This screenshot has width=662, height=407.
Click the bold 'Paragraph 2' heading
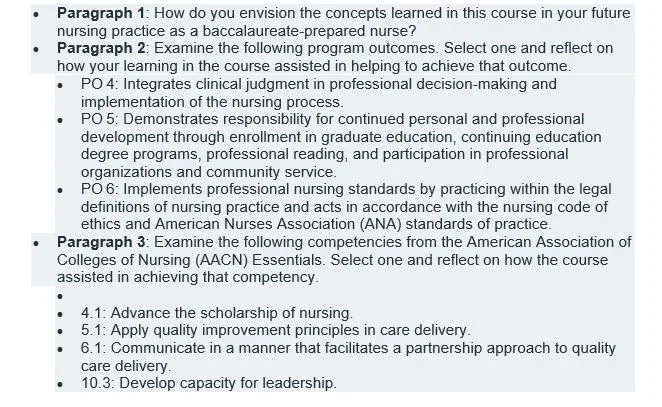[x=101, y=48]
